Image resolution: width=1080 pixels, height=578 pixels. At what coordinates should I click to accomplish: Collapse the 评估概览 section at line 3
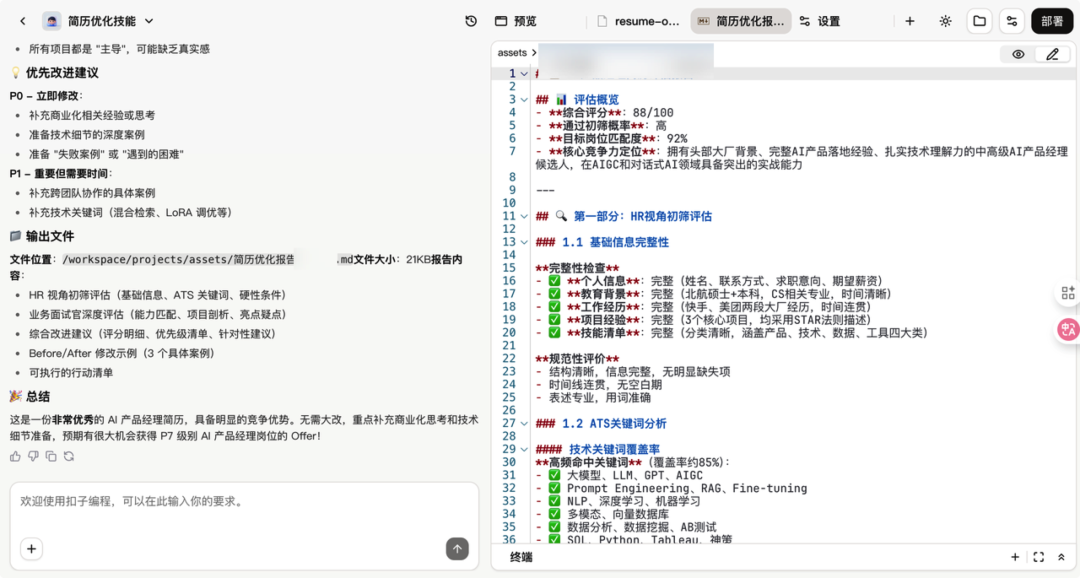[524, 99]
